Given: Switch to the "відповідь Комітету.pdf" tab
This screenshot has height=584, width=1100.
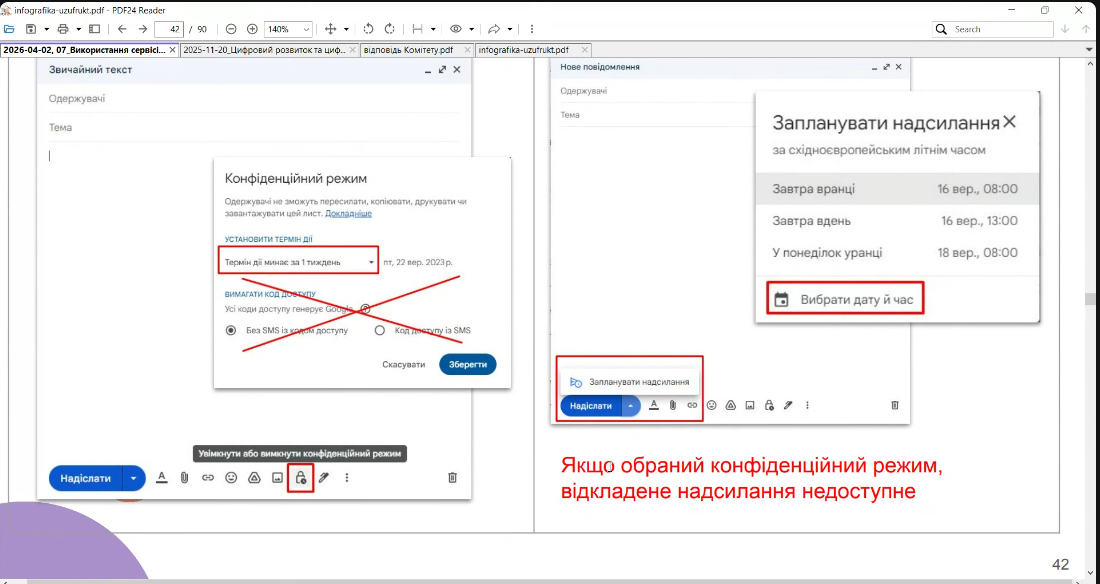Looking at the screenshot, I should (x=411, y=49).
